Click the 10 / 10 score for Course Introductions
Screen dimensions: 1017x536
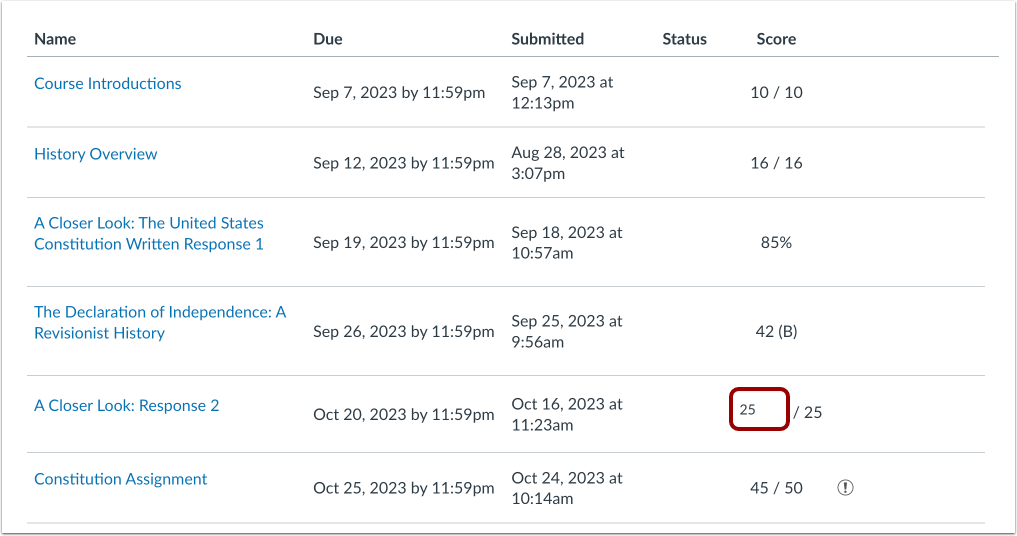coord(776,93)
